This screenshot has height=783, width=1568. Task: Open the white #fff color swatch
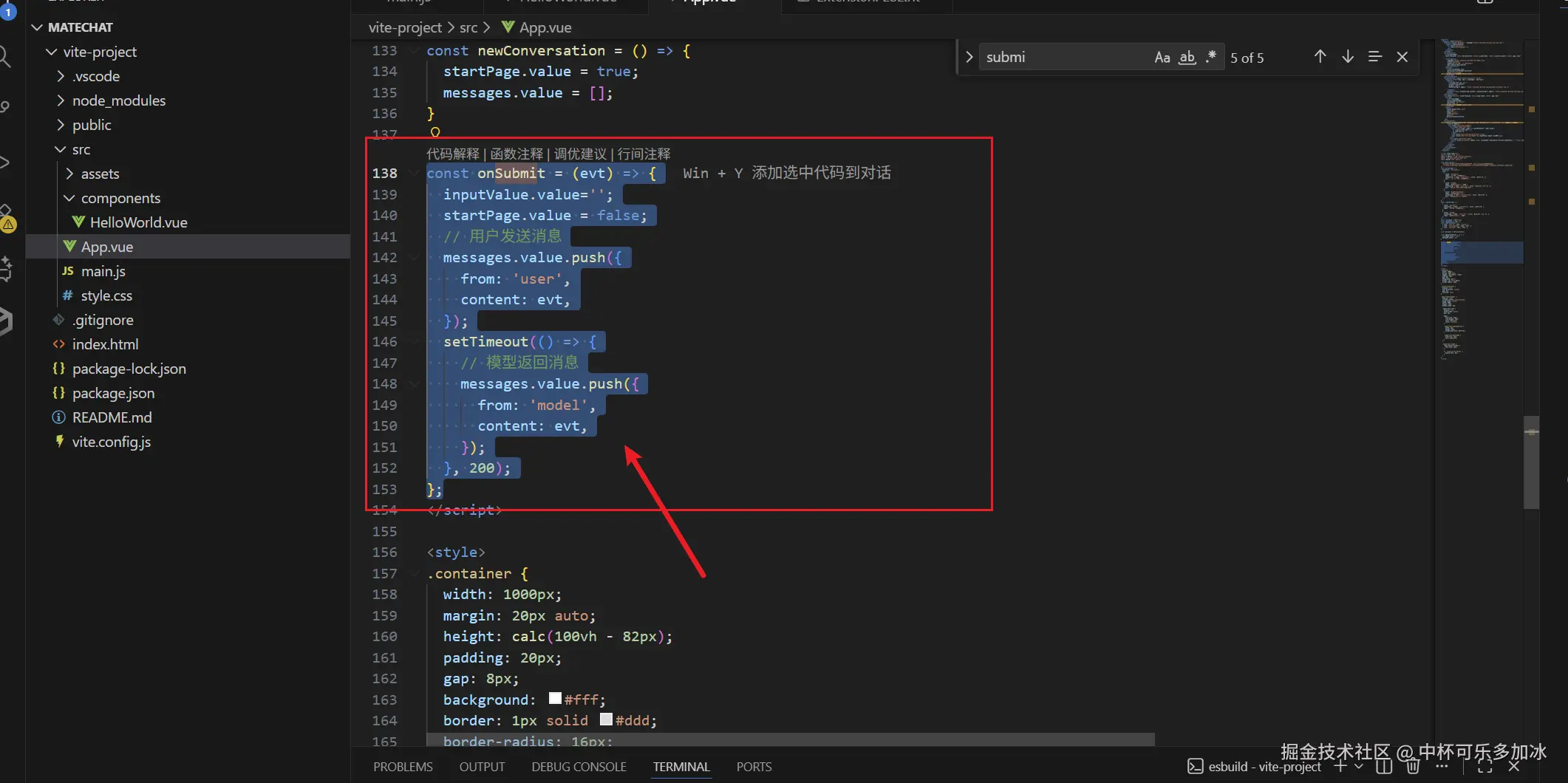tap(555, 699)
